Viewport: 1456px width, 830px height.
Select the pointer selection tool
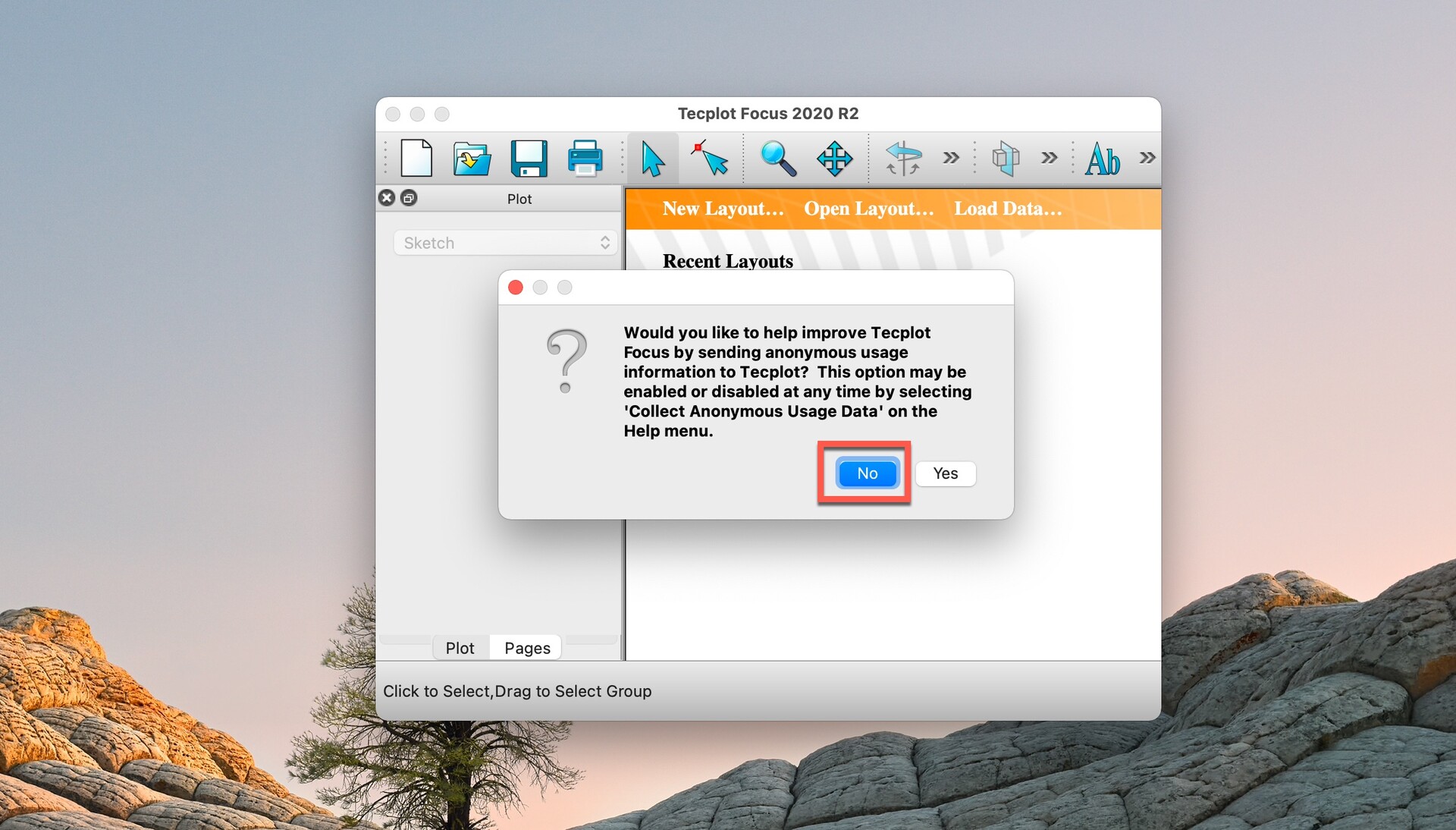(x=652, y=158)
